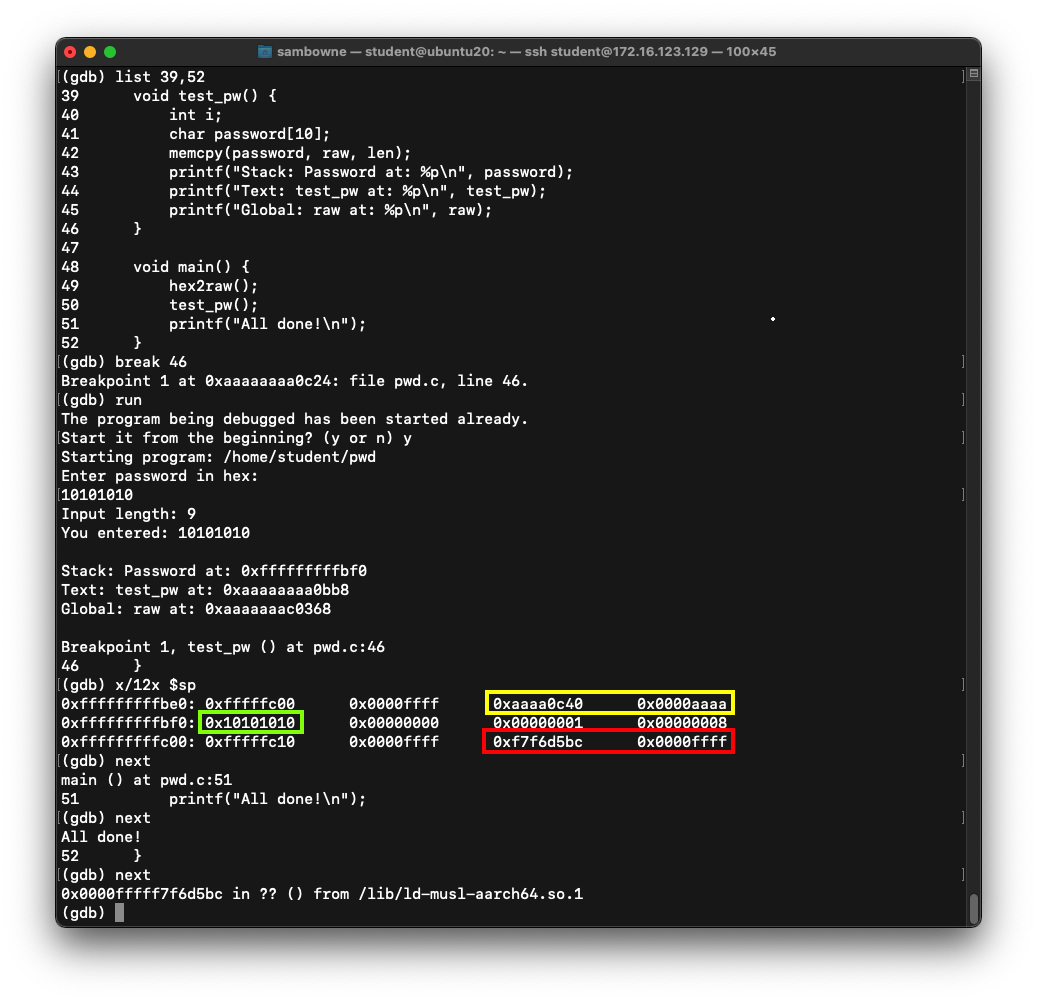Click memory value 0xf7f6d5bc
Screen dimensions: 1037x1001
pyautogui.click(x=538, y=742)
